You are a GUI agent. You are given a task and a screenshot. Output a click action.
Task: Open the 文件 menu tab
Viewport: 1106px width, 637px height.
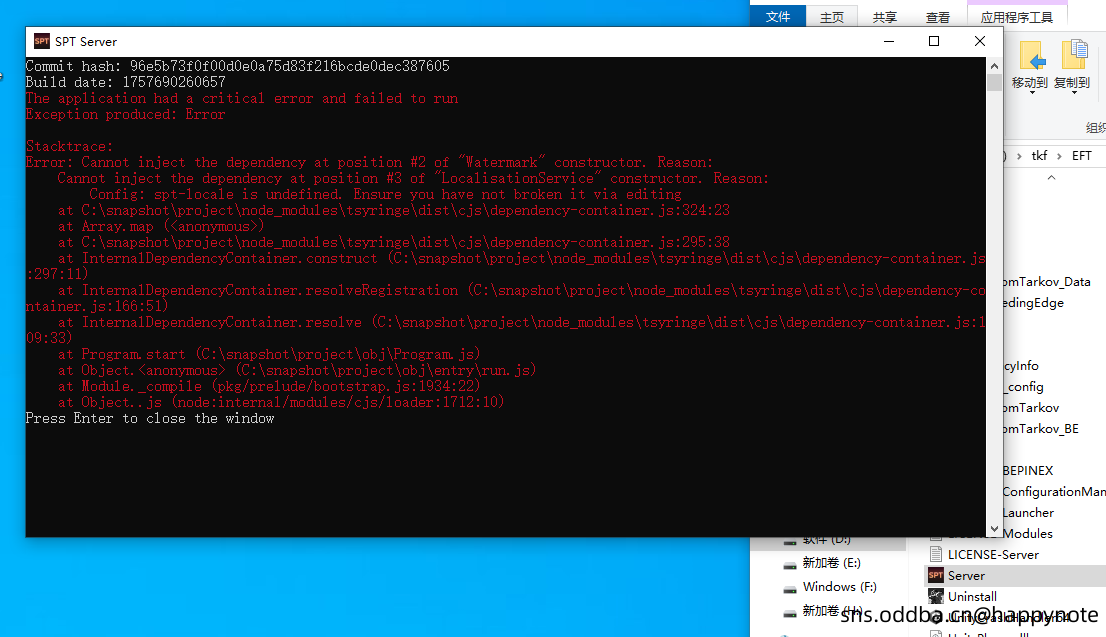778,17
